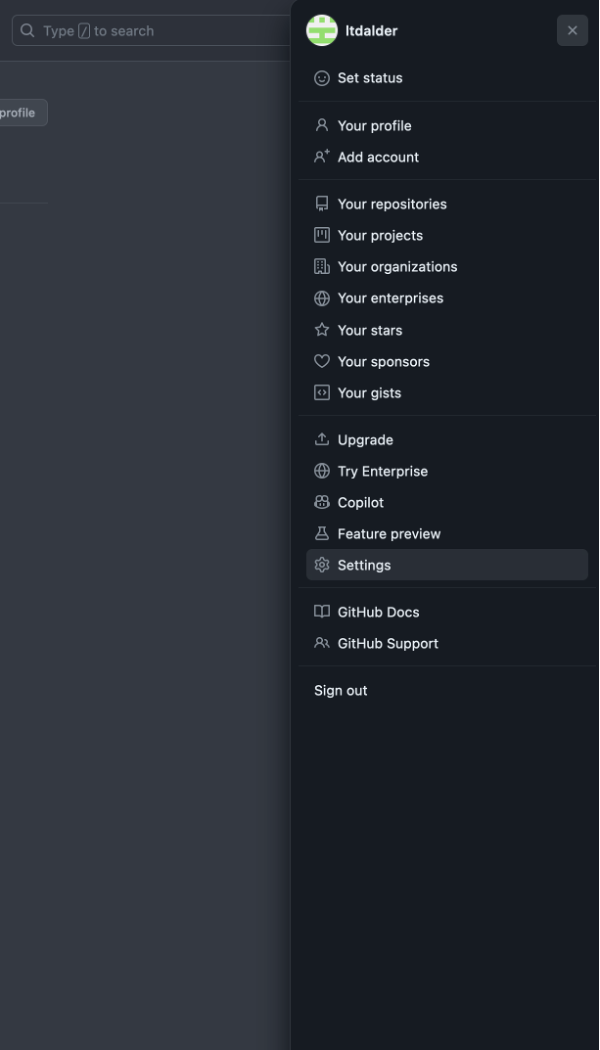600x1050 pixels.
Task: Select the Copilot icon in the menu
Action: [x=320, y=502]
